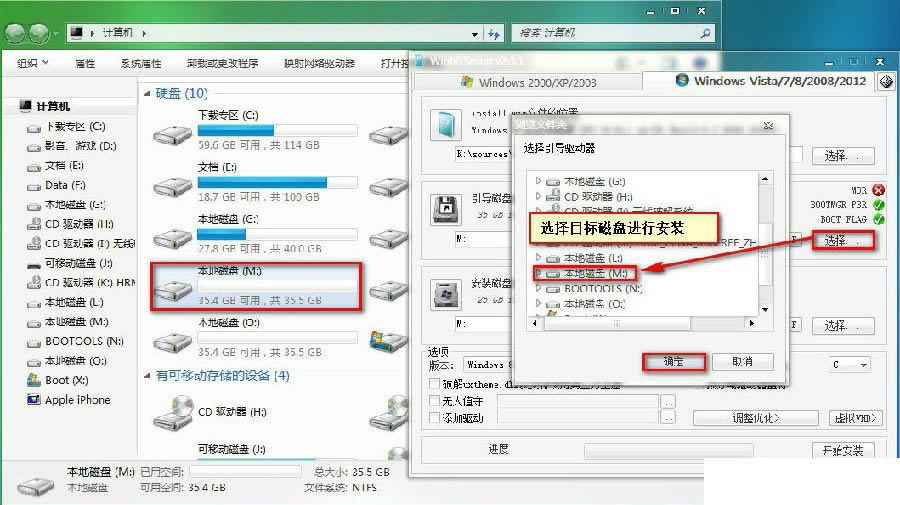Click the search magnifier icon in Explorer

(705, 33)
